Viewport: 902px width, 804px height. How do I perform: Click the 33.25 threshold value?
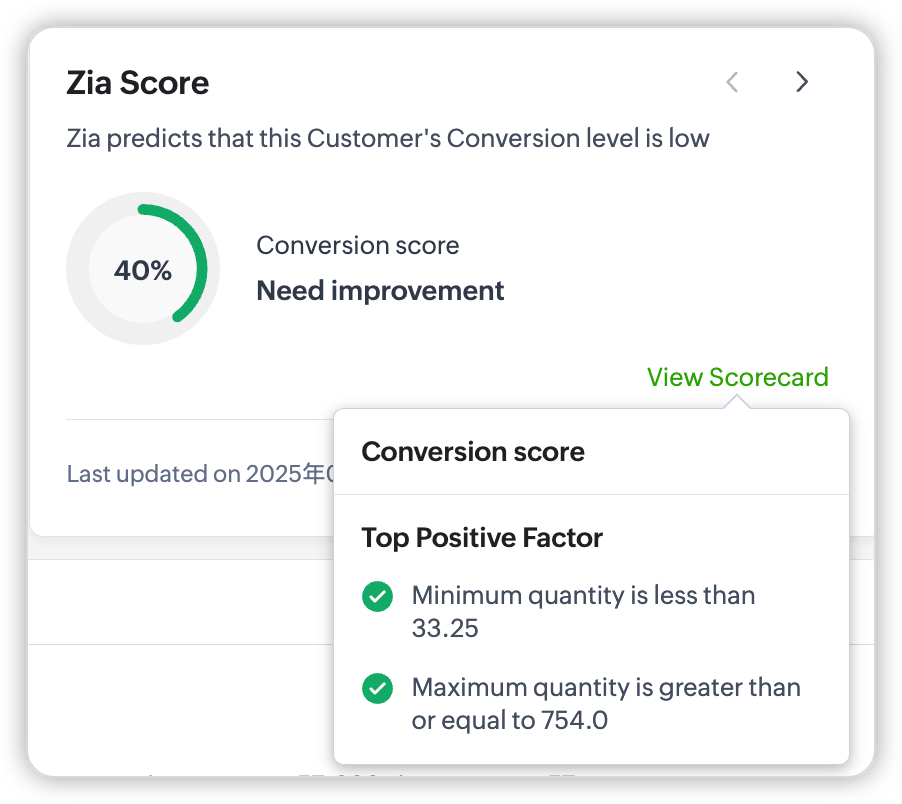445,628
